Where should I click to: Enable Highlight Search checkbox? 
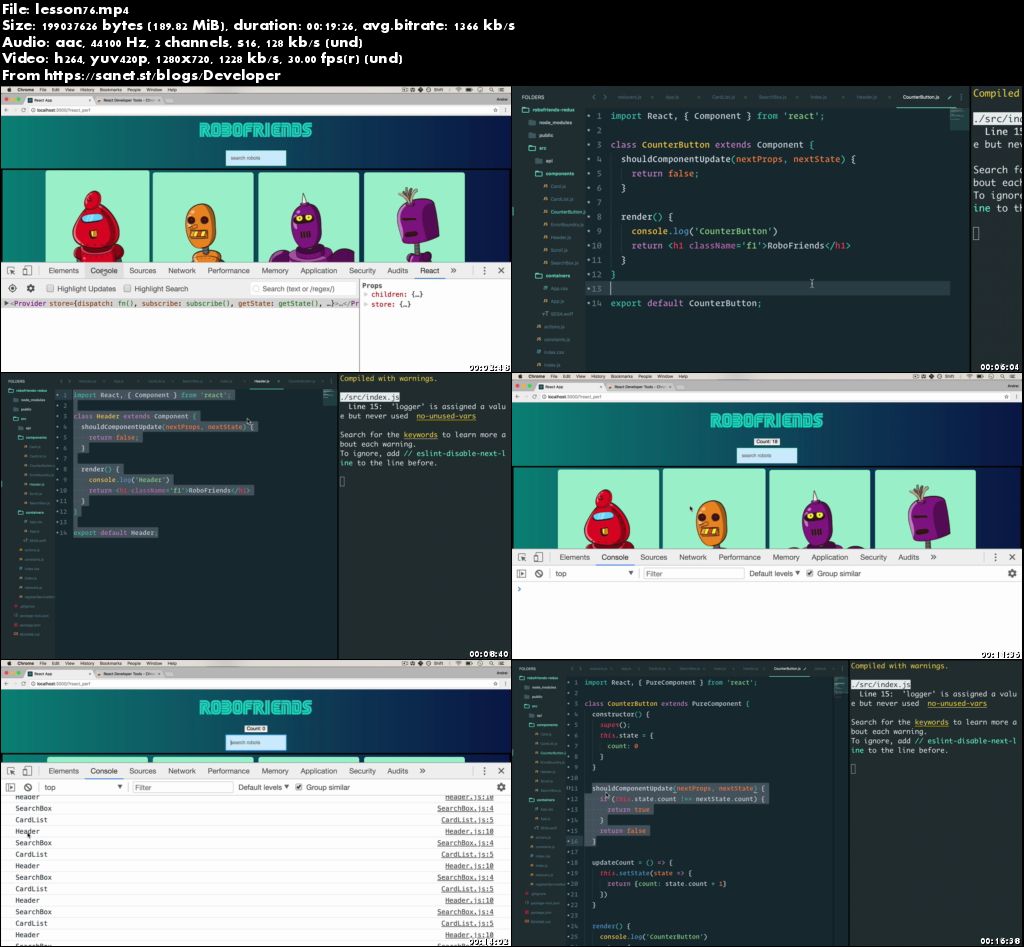click(x=127, y=288)
